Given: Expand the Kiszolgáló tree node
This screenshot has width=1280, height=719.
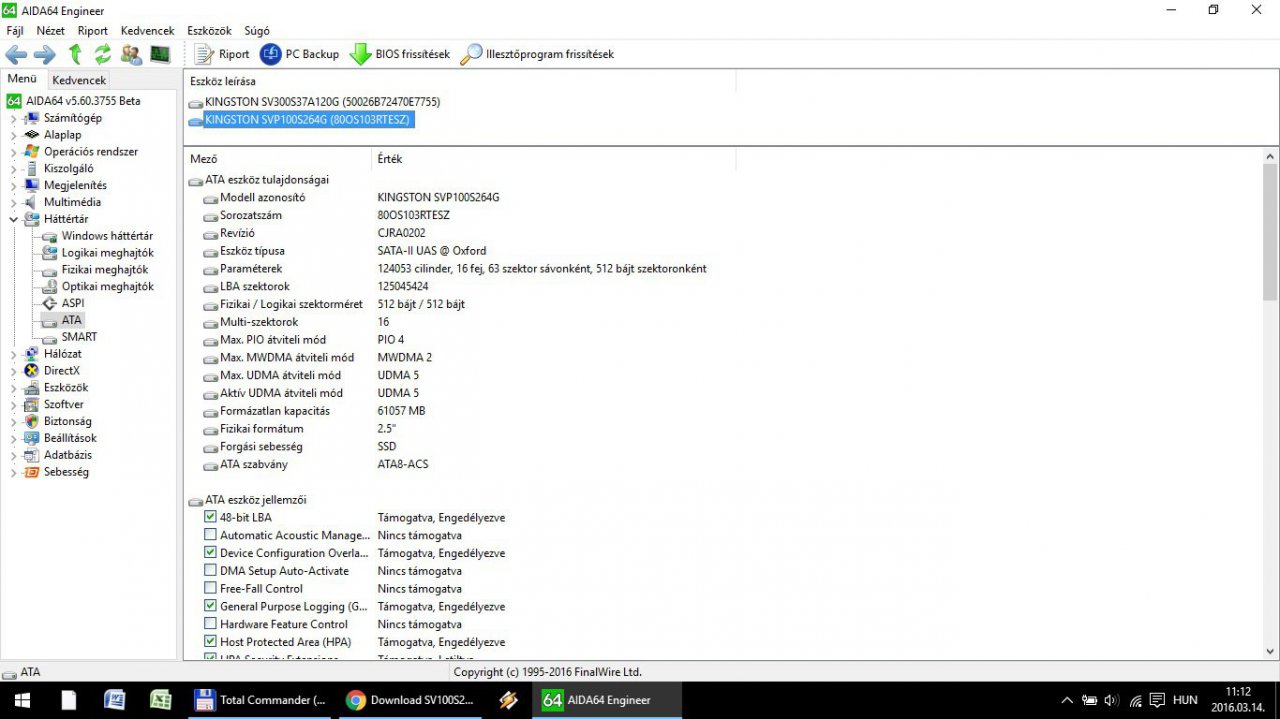Looking at the screenshot, I should pyautogui.click(x=13, y=169).
